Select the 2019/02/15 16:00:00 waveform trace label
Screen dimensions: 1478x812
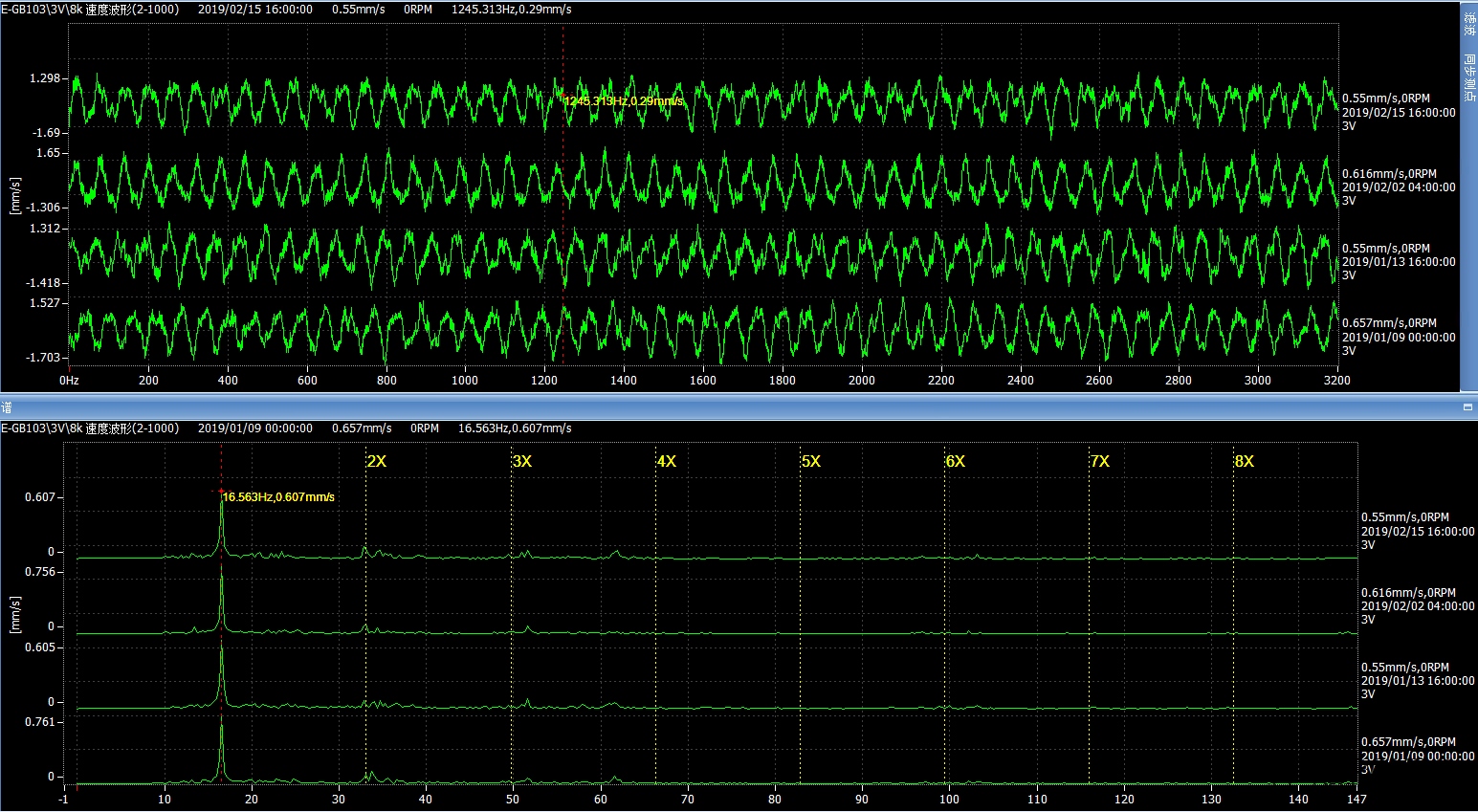point(1399,112)
